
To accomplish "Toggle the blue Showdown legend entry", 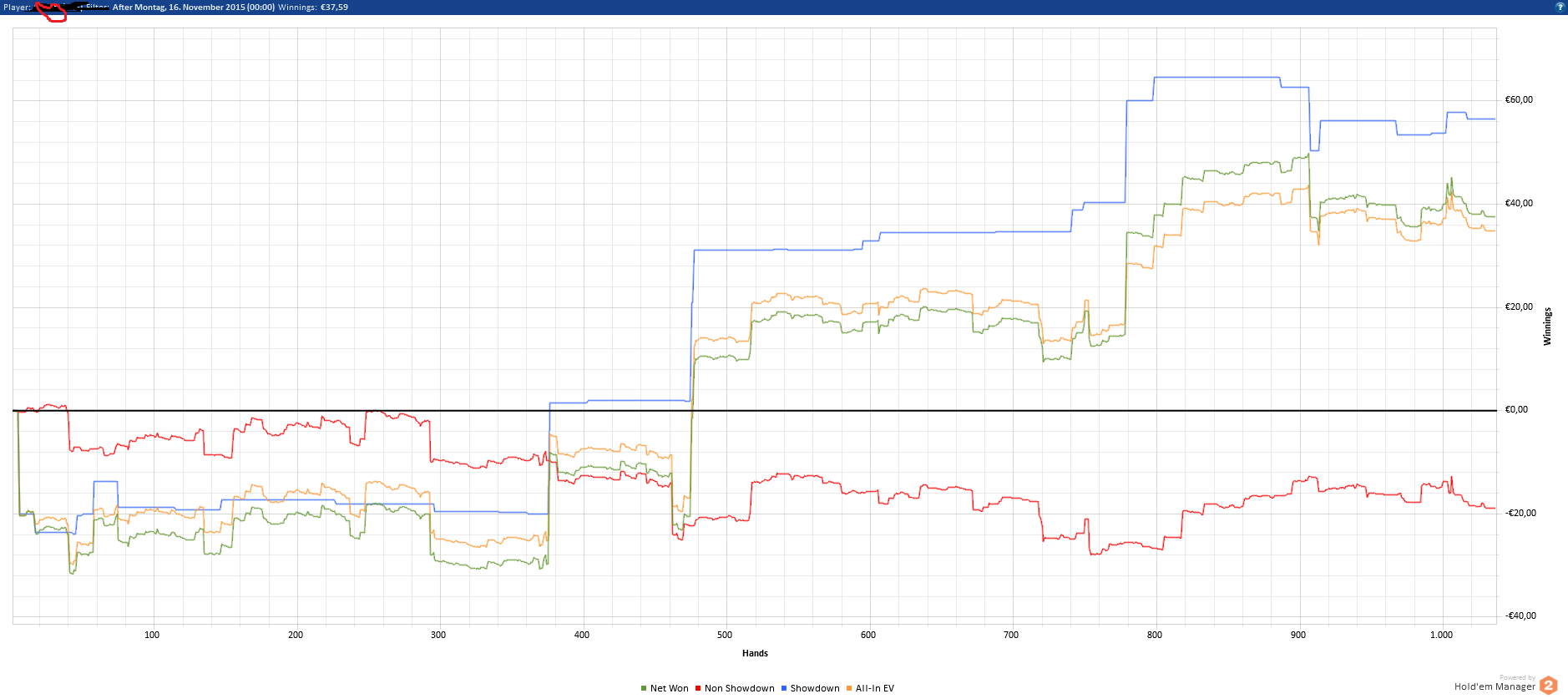I will coord(810,688).
